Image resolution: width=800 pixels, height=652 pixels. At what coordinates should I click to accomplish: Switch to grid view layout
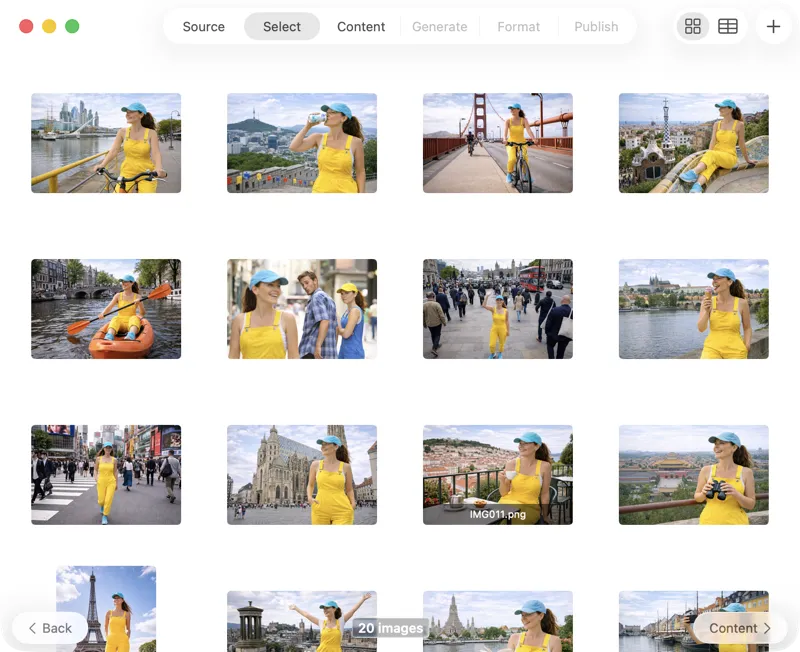pos(692,26)
